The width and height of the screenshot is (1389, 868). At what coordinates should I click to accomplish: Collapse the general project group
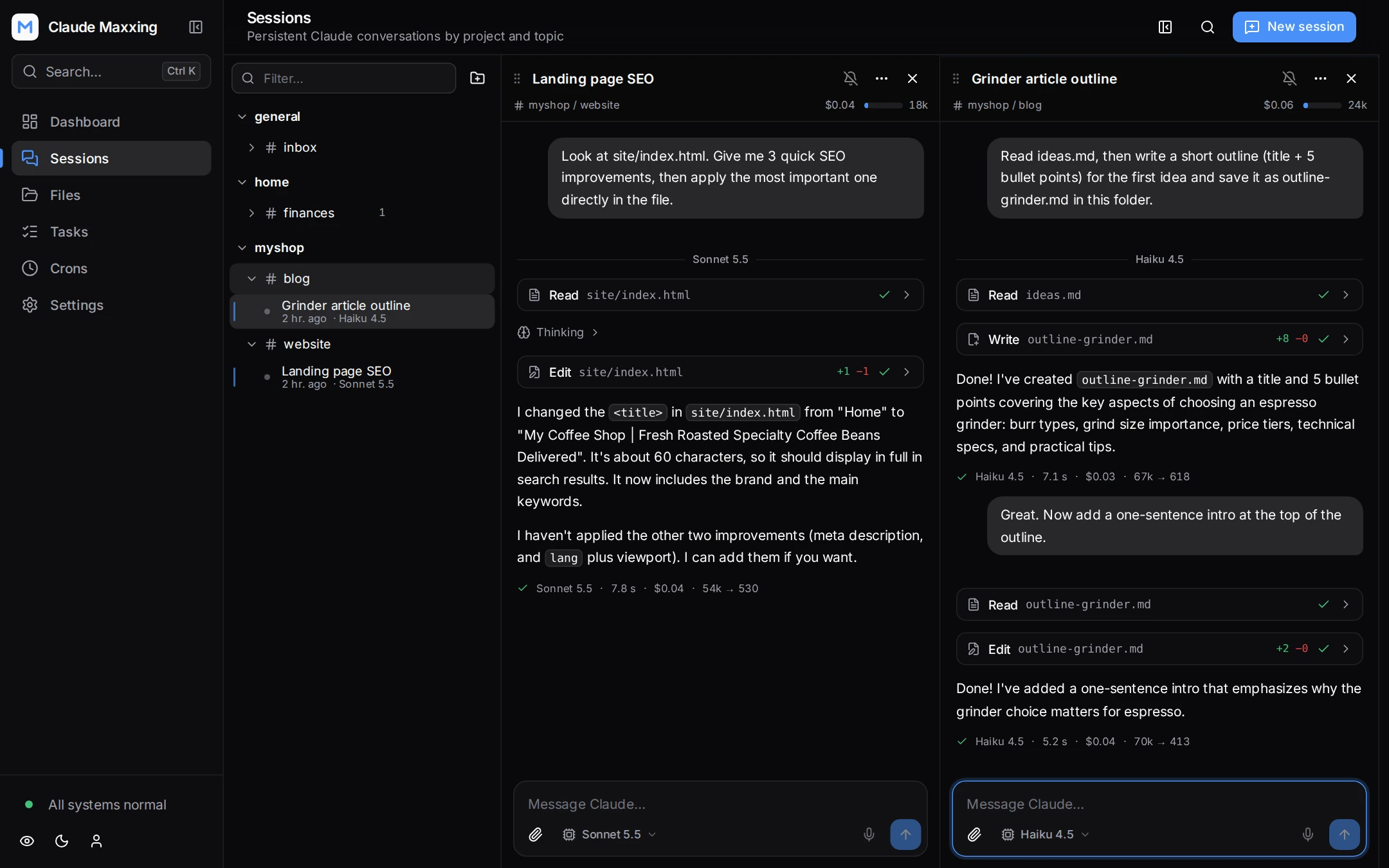click(x=242, y=116)
